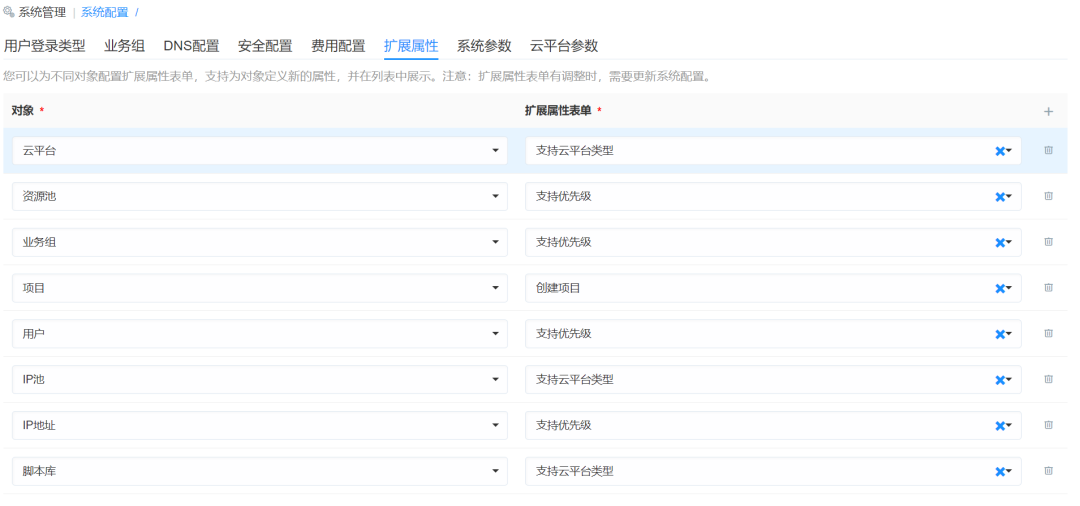Clear the 业务组 row form with X
1080x506 pixels.
click(x=999, y=242)
